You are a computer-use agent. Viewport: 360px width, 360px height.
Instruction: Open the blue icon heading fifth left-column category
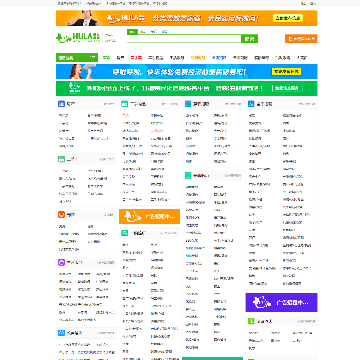[x=61, y=333]
